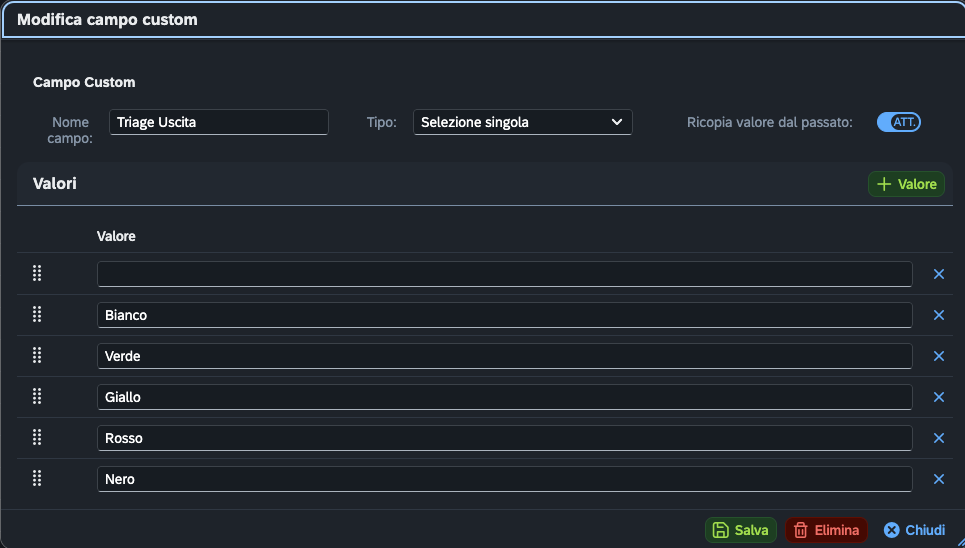Close the dialog with Chiudi
Screen dimensions: 965x548
coord(914,530)
